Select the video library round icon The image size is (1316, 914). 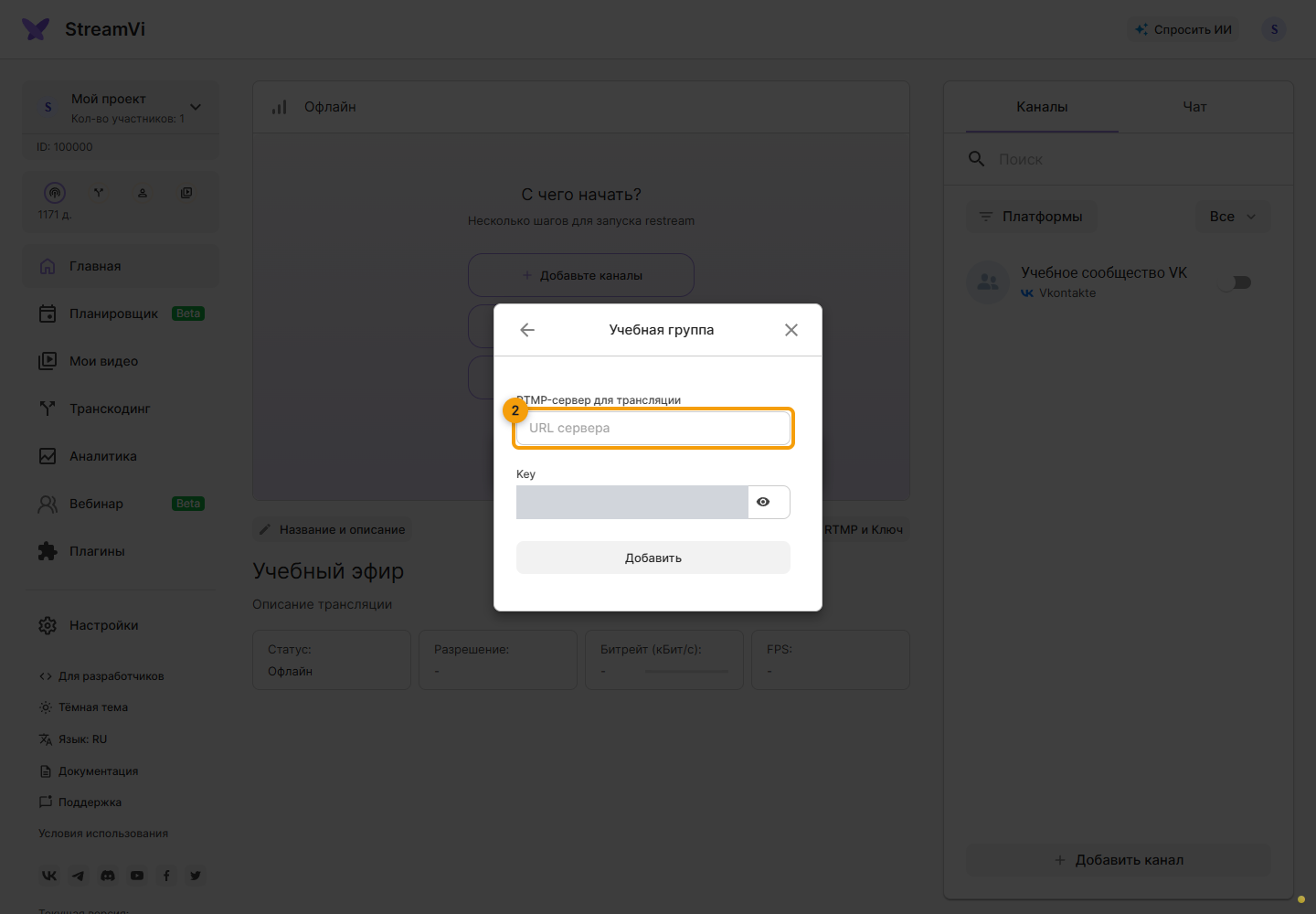click(x=186, y=193)
